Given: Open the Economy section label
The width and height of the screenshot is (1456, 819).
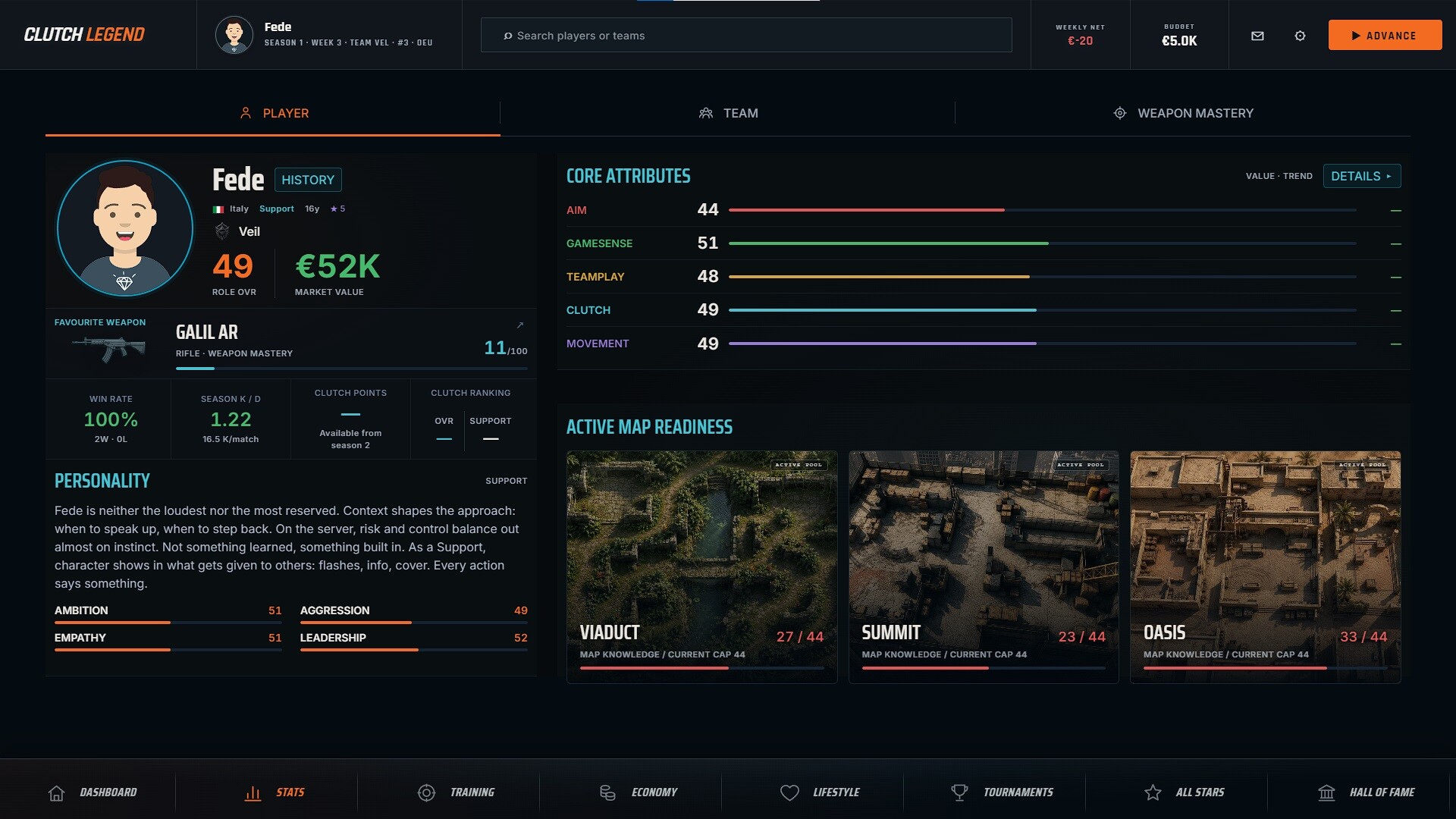Looking at the screenshot, I should point(654,792).
